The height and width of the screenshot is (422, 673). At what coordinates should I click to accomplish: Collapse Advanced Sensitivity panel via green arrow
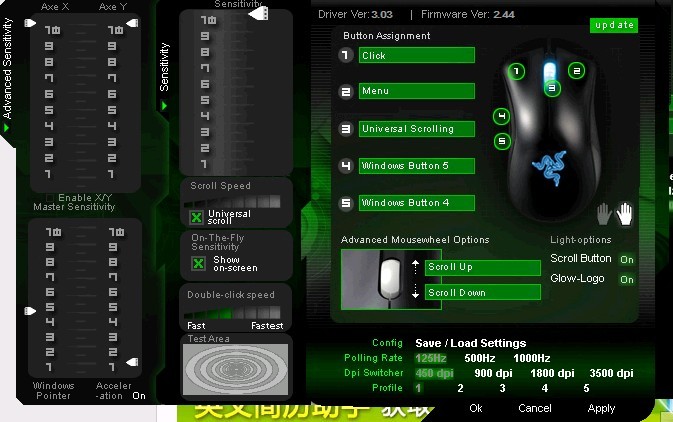(x=6, y=128)
